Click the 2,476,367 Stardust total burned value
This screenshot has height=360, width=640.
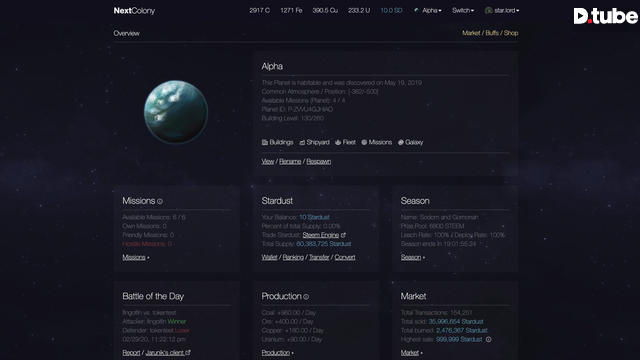click(462, 331)
